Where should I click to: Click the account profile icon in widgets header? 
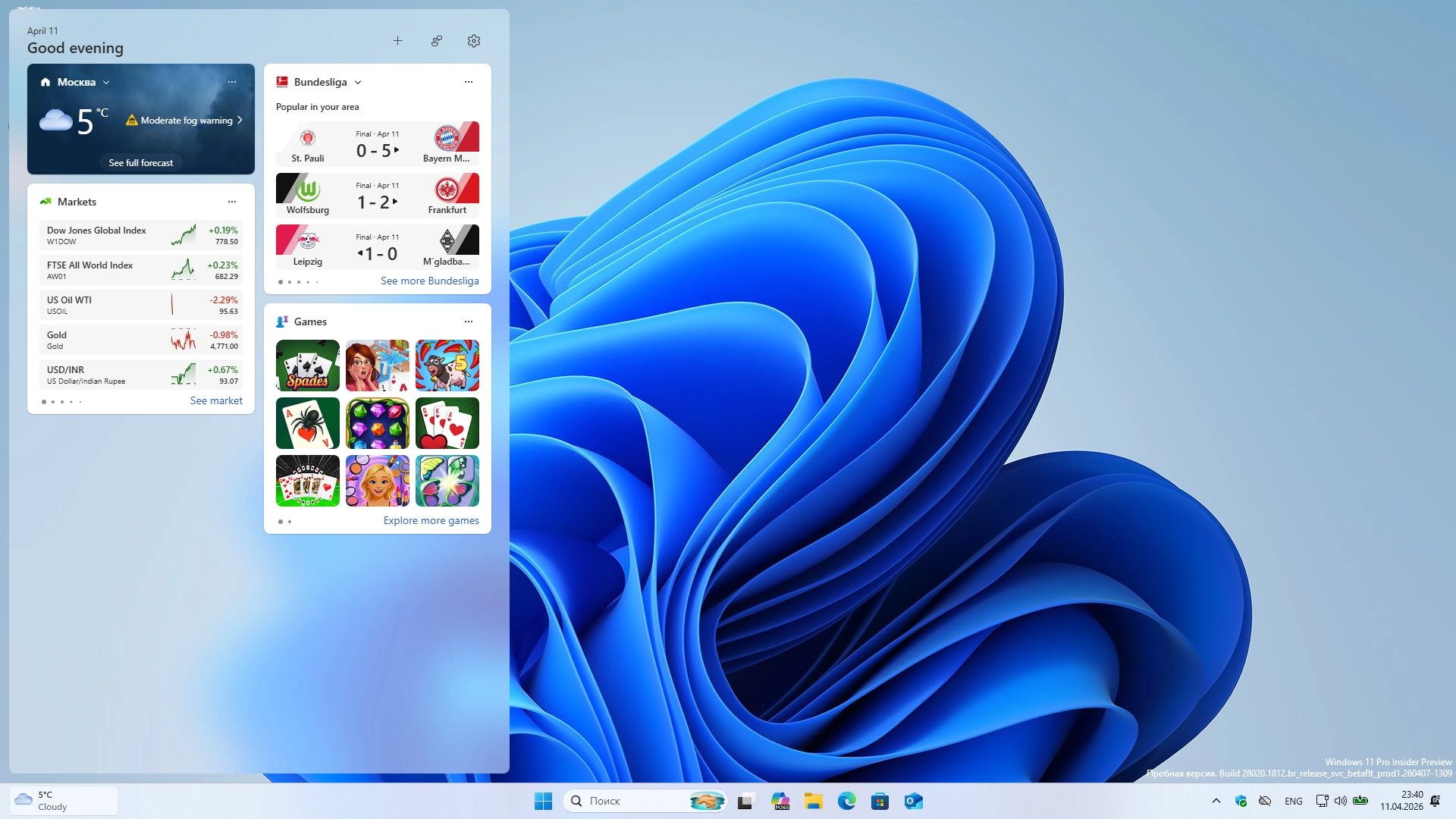pos(437,41)
